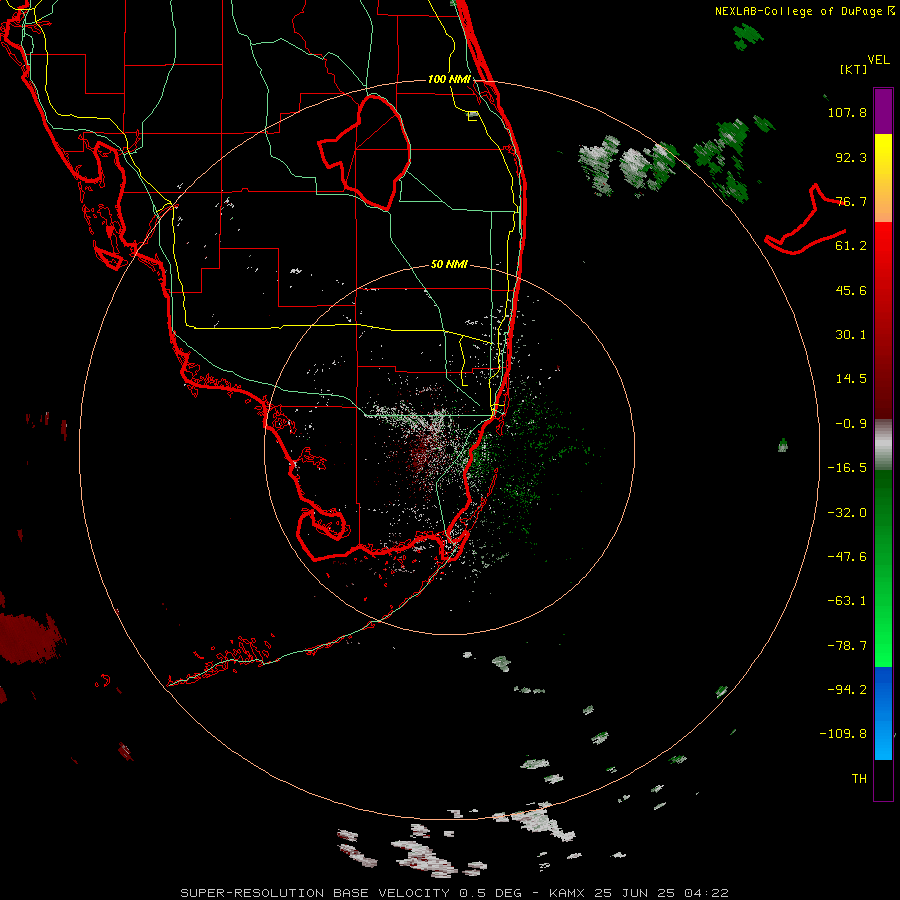The height and width of the screenshot is (900, 900).
Task: Click the 92.3 value on the velocity scale
Action: [851, 157]
